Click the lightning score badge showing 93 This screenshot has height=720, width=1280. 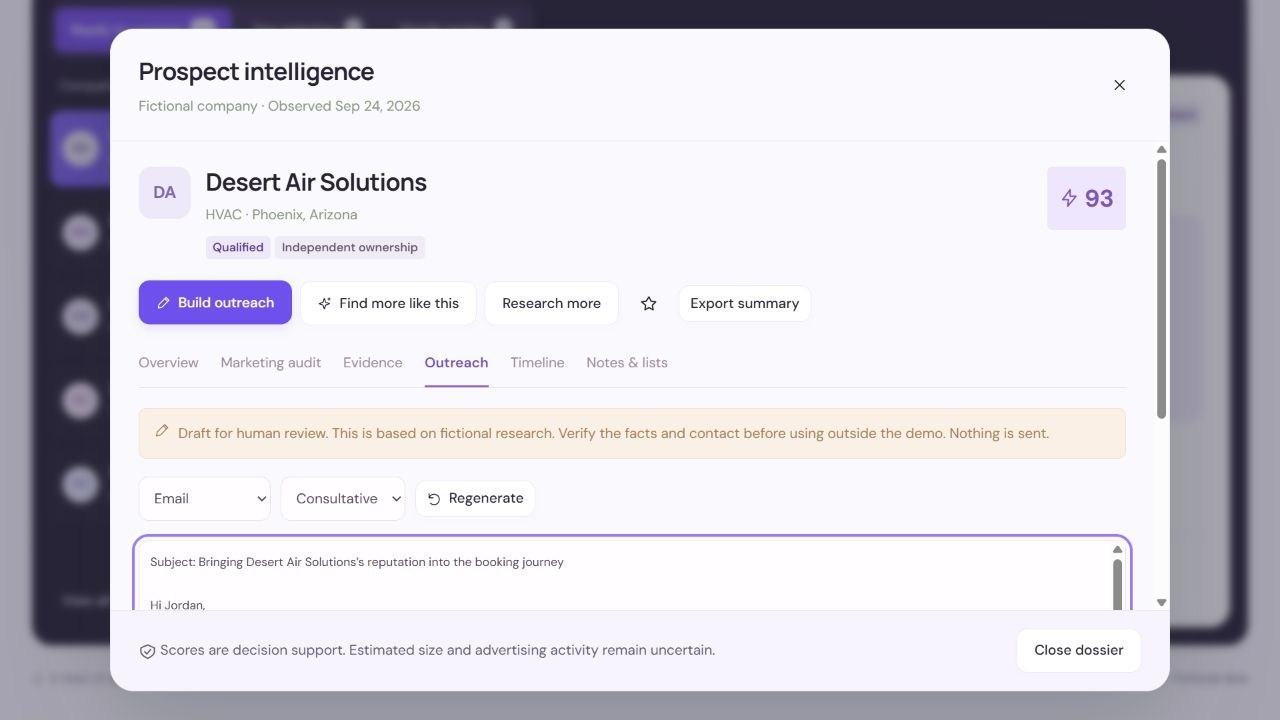pyautogui.click(x=1086, y=198)
